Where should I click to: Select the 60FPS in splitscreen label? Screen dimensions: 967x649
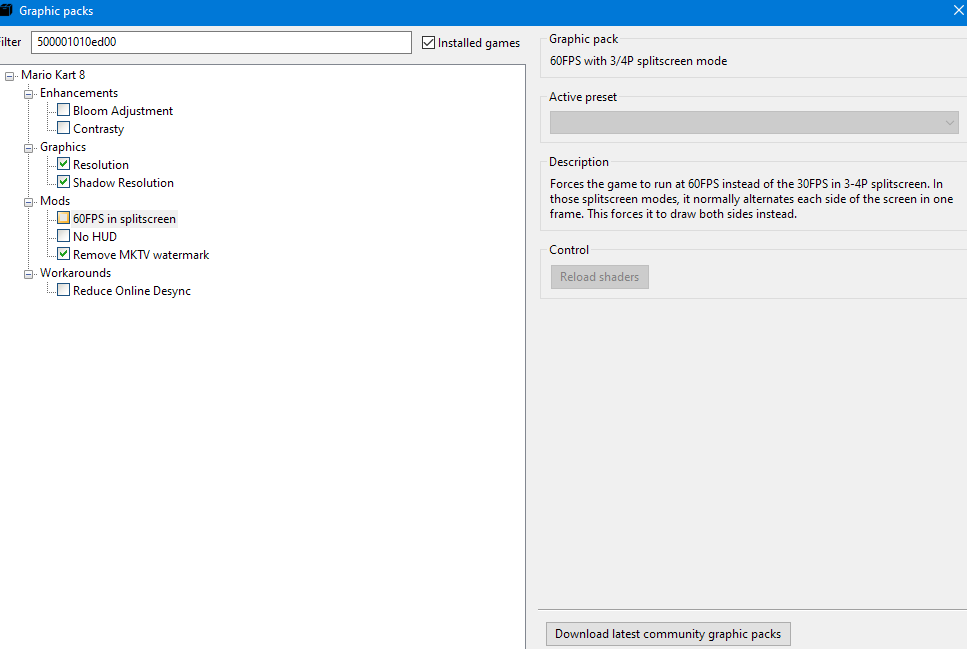pyautogui.click(x=124, y=219)
